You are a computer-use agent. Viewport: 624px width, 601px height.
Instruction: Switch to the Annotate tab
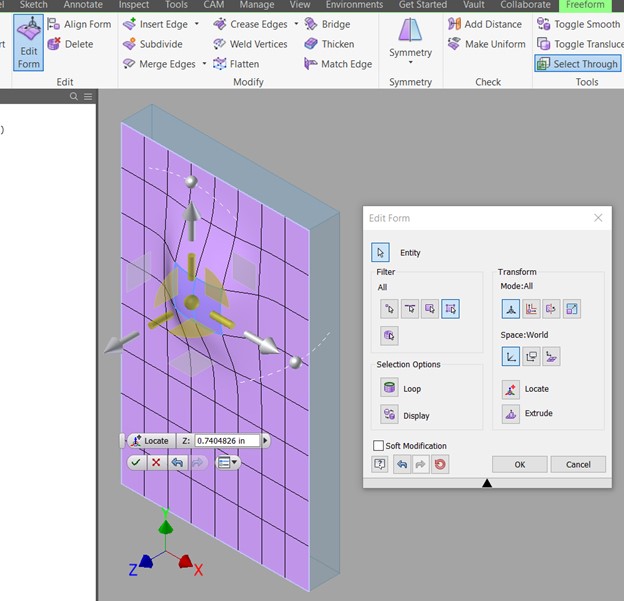[83, 5]
